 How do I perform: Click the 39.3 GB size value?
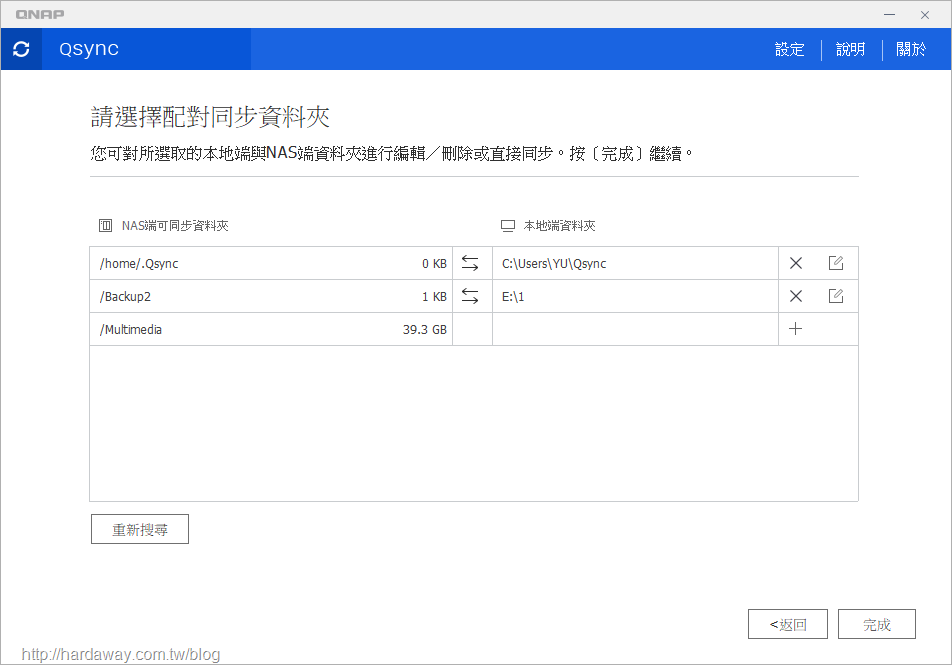tap(424, 329)
